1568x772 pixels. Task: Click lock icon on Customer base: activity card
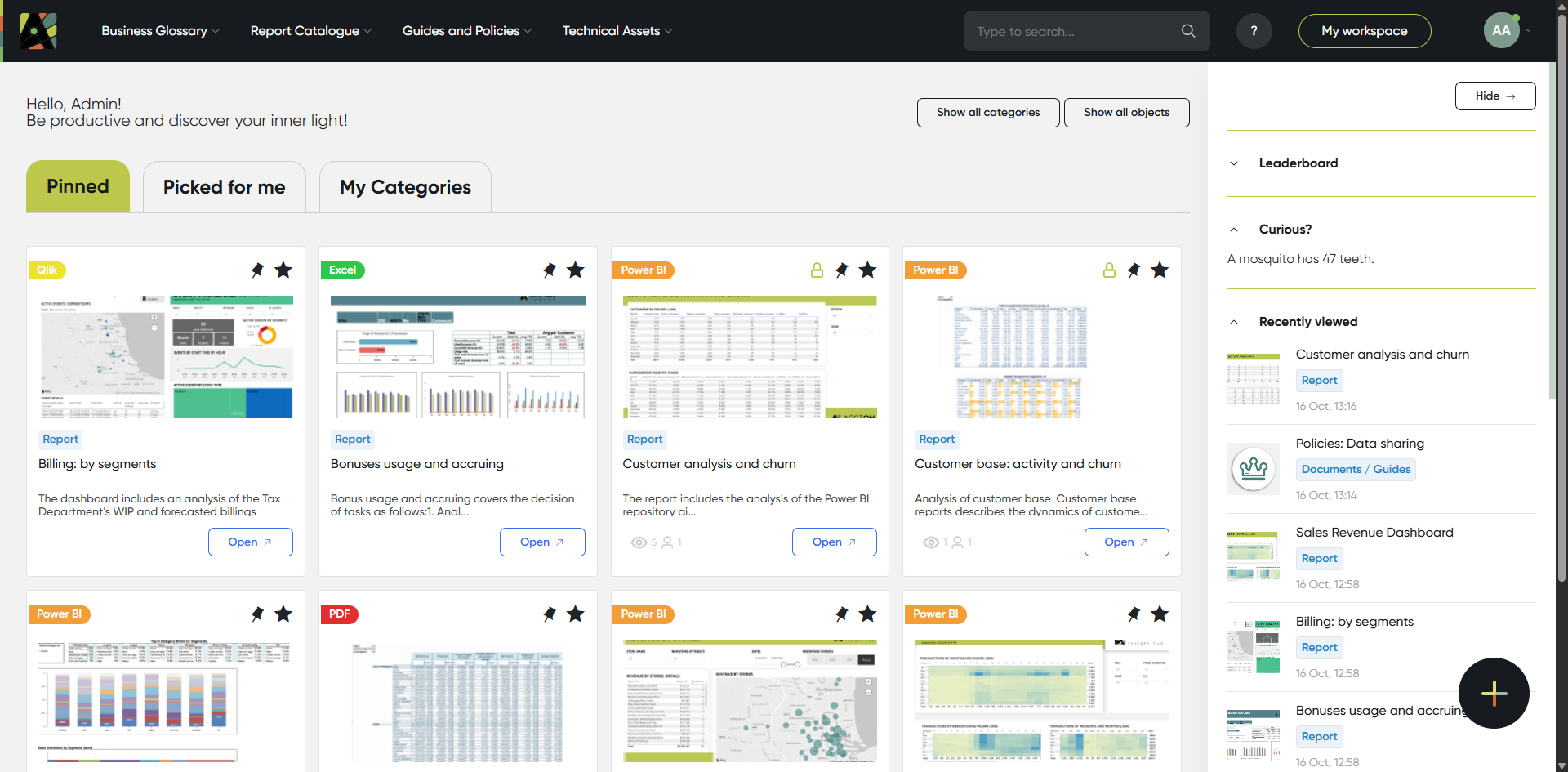(x=1109, y=270)
